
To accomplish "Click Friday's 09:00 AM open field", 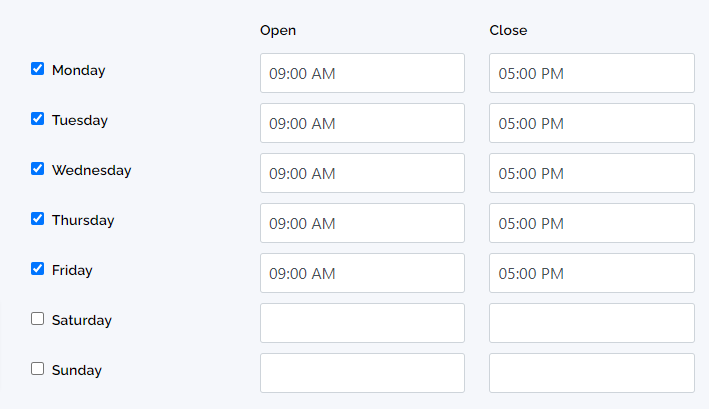I will 362,273.
